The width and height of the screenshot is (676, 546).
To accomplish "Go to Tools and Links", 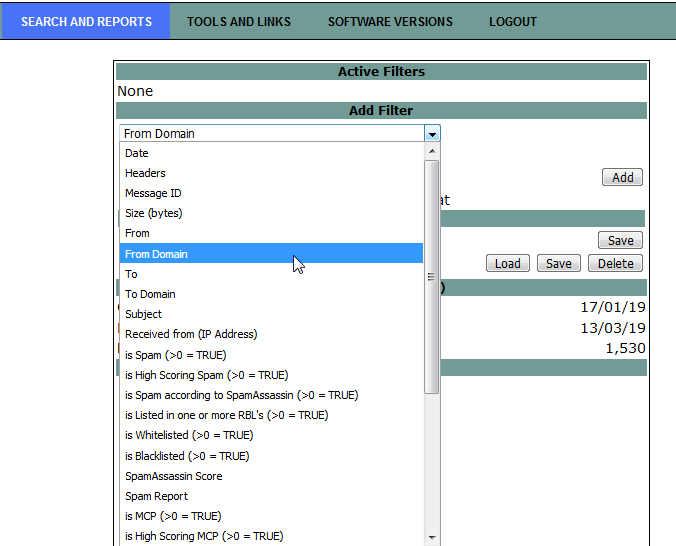I will tap(239, 22).
